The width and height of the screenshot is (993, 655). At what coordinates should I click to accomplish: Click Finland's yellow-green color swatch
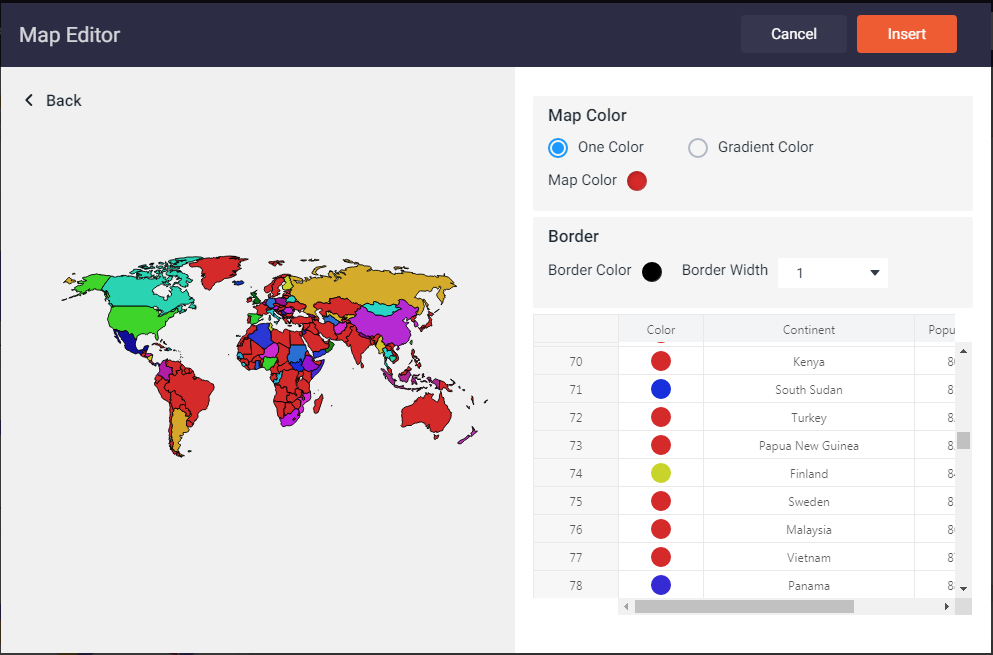[661, 473]
